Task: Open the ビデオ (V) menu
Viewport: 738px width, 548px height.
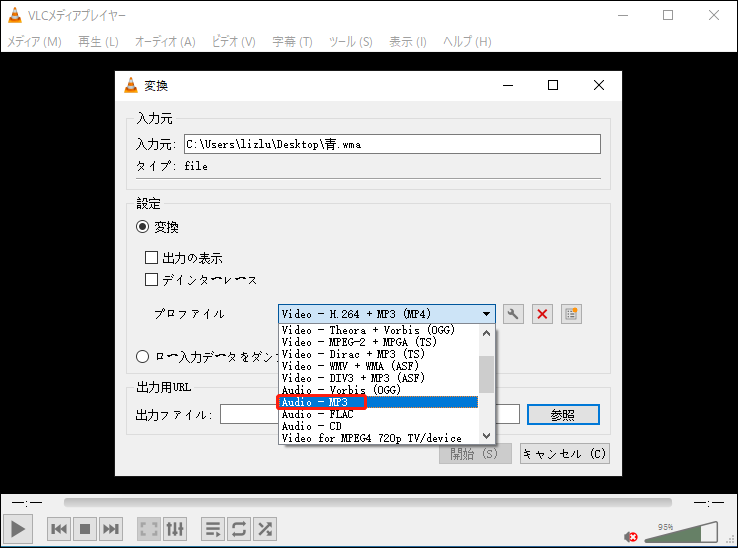Action: pyautogui.click(x=233, y=41)
